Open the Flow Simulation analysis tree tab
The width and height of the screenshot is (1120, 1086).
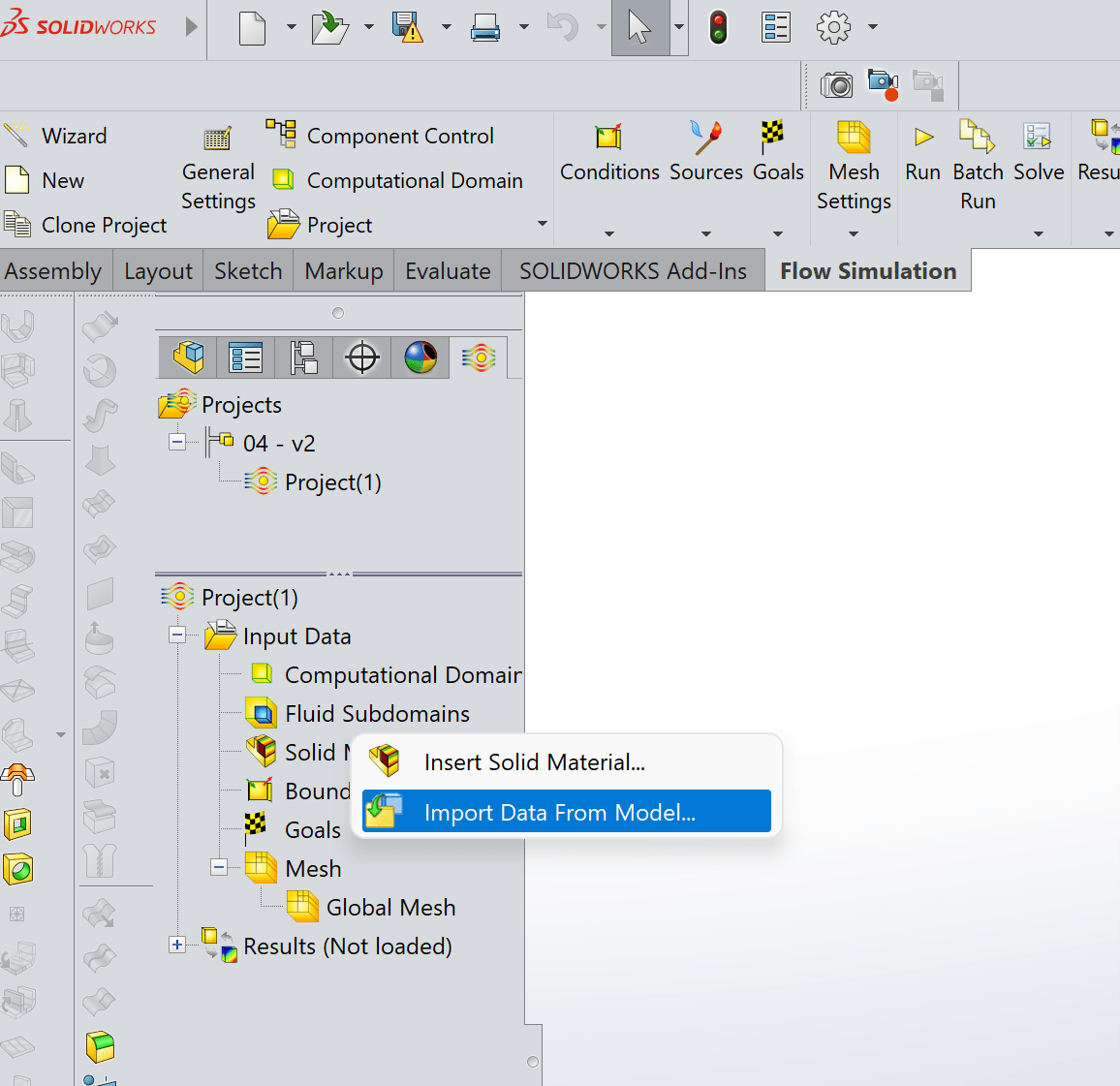(x=479, y=357)
